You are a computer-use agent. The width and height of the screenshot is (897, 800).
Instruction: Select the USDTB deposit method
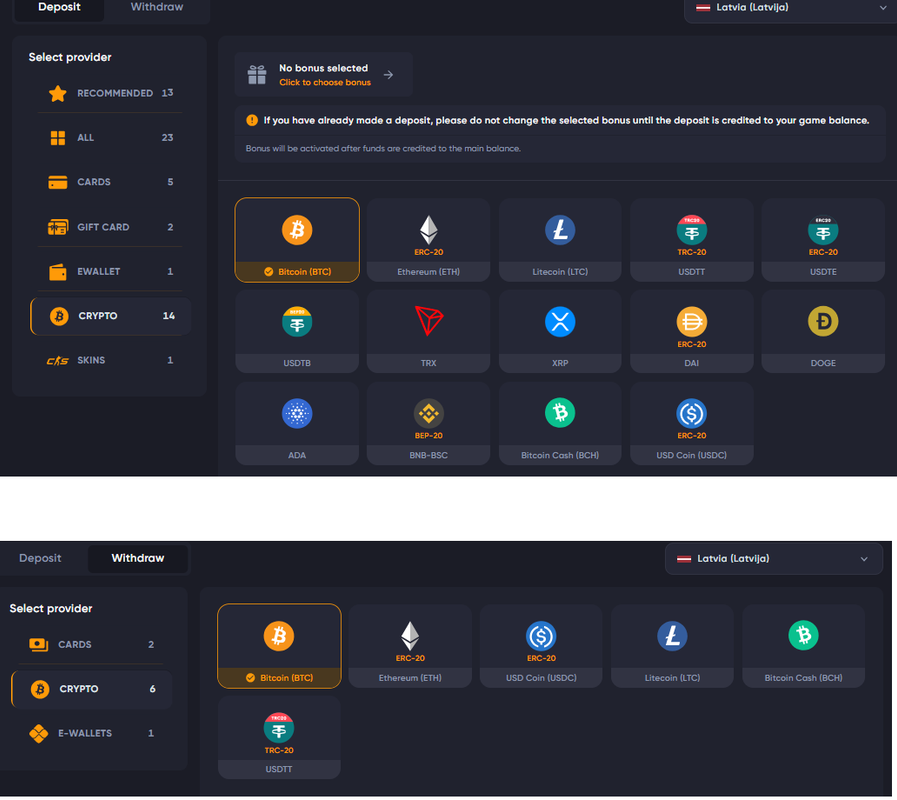tap(297, 331)
